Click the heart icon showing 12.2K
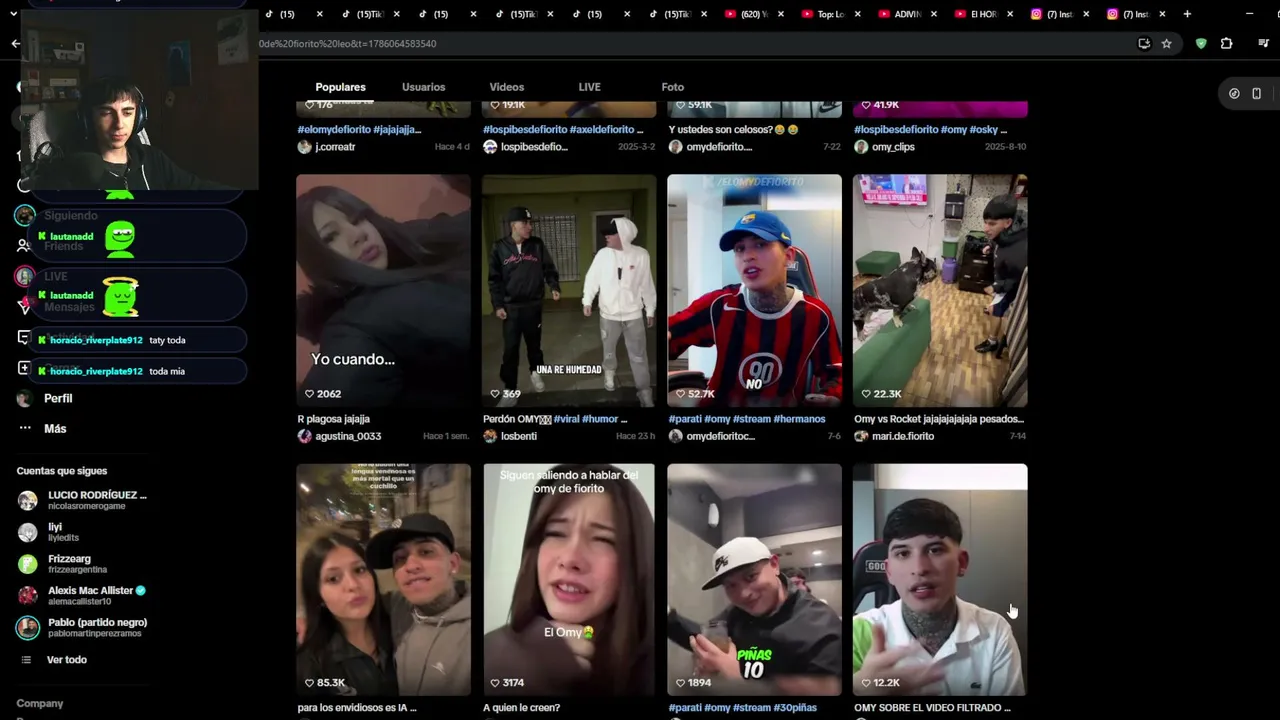The image size is (1280, 720). pos(866,683)
